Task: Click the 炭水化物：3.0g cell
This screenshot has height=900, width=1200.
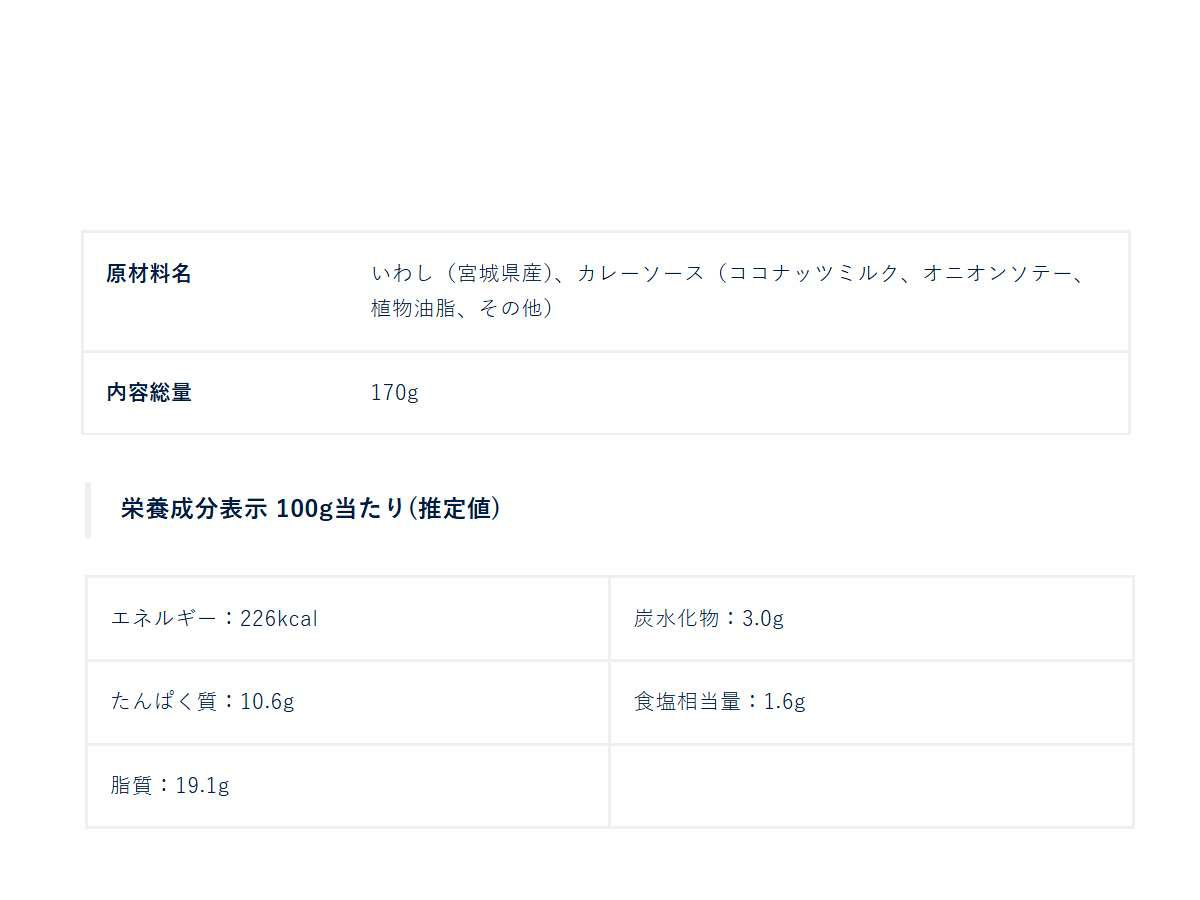Action: (x=708, y=619)
